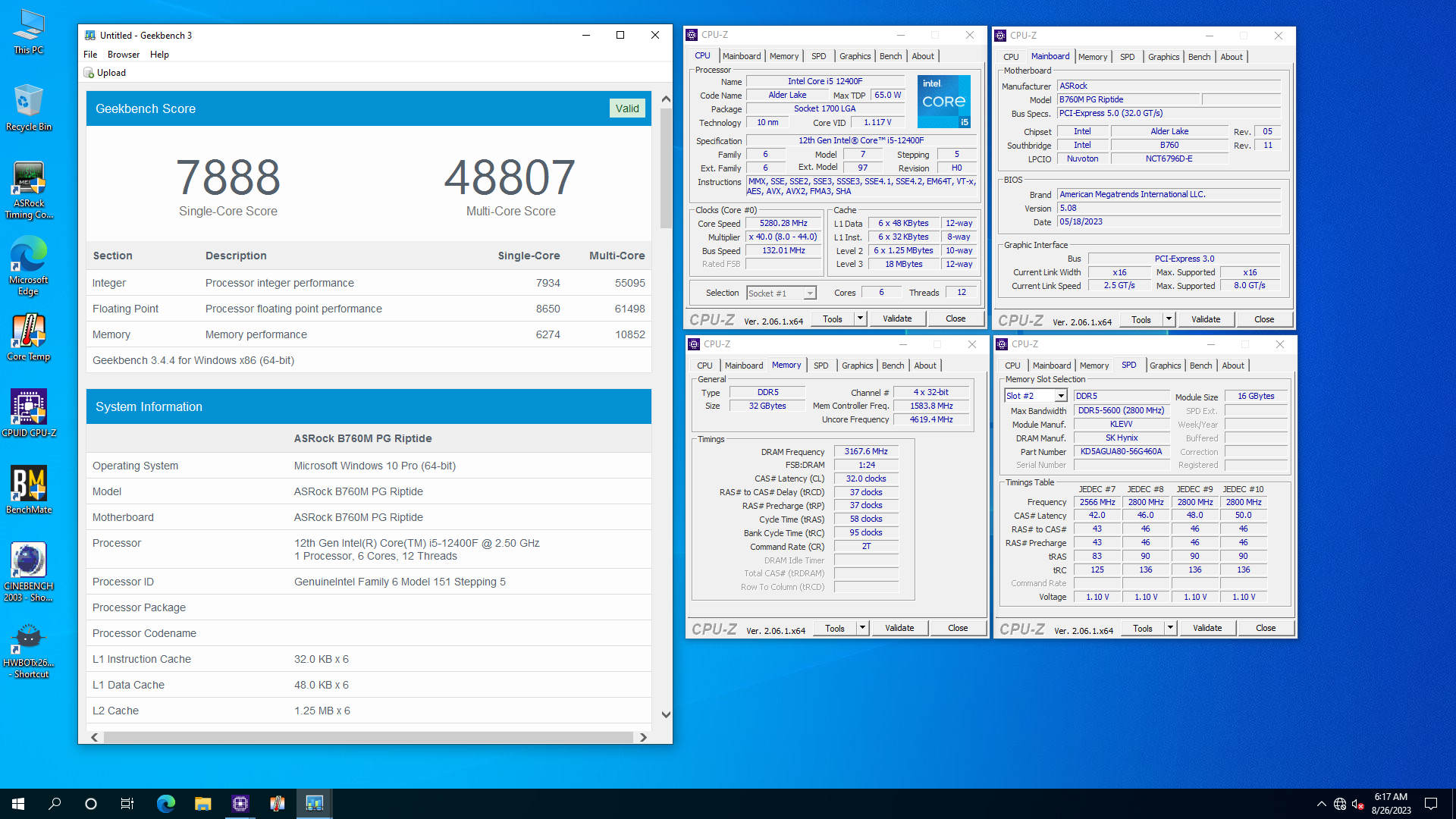Open CPUID CPU-Z desktop shortcut

click(x=29, y=413)
